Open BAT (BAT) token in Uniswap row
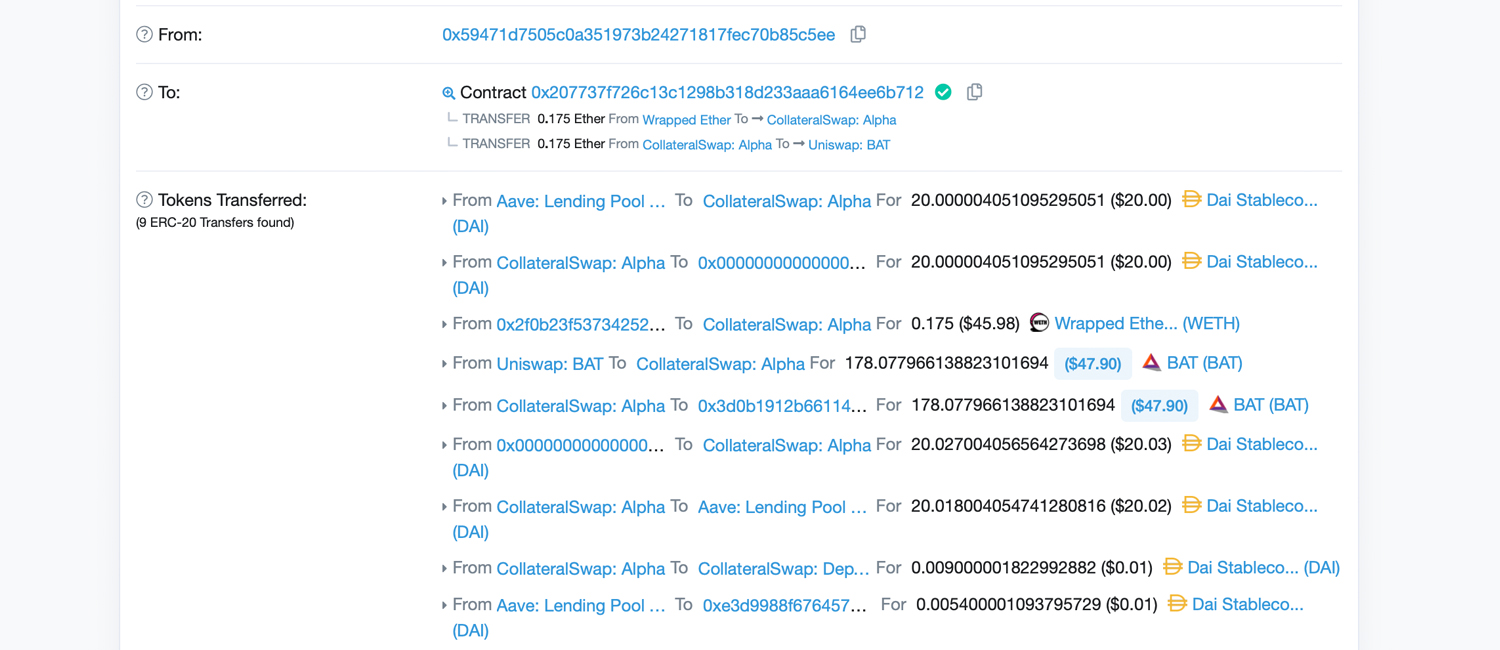 [x=1204, y=363]
